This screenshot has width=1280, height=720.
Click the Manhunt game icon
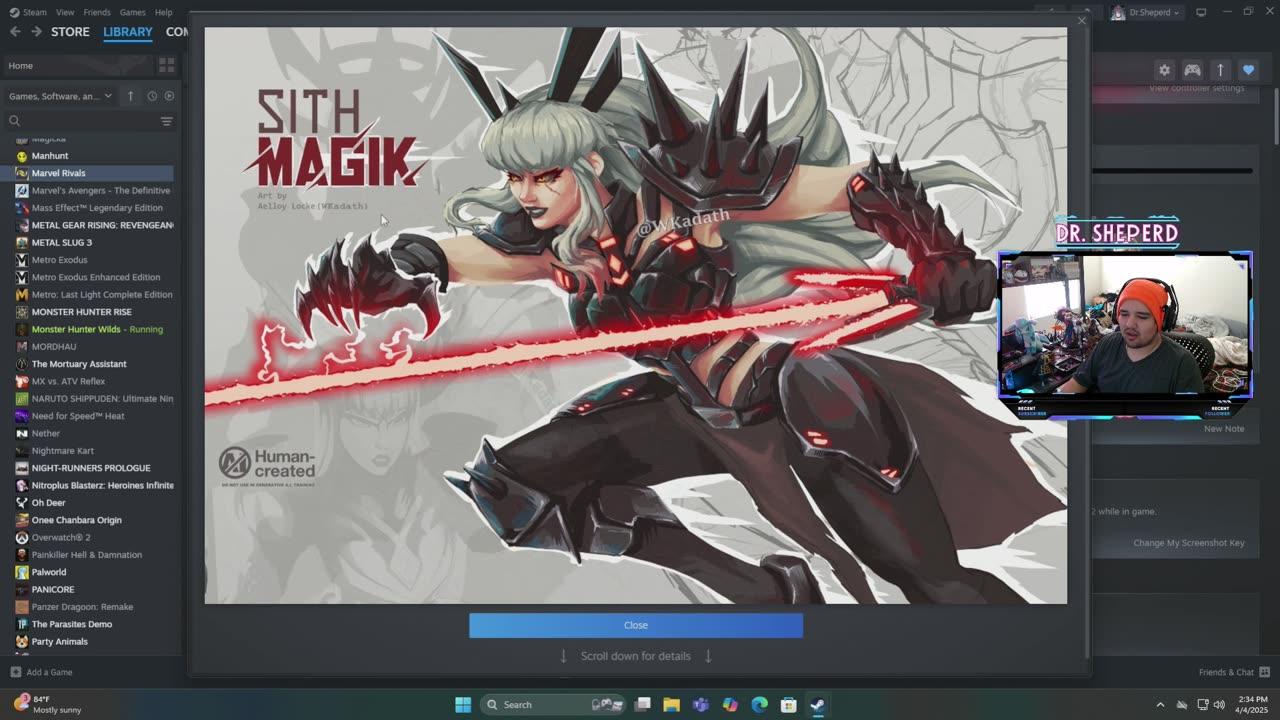pos(22,156)
